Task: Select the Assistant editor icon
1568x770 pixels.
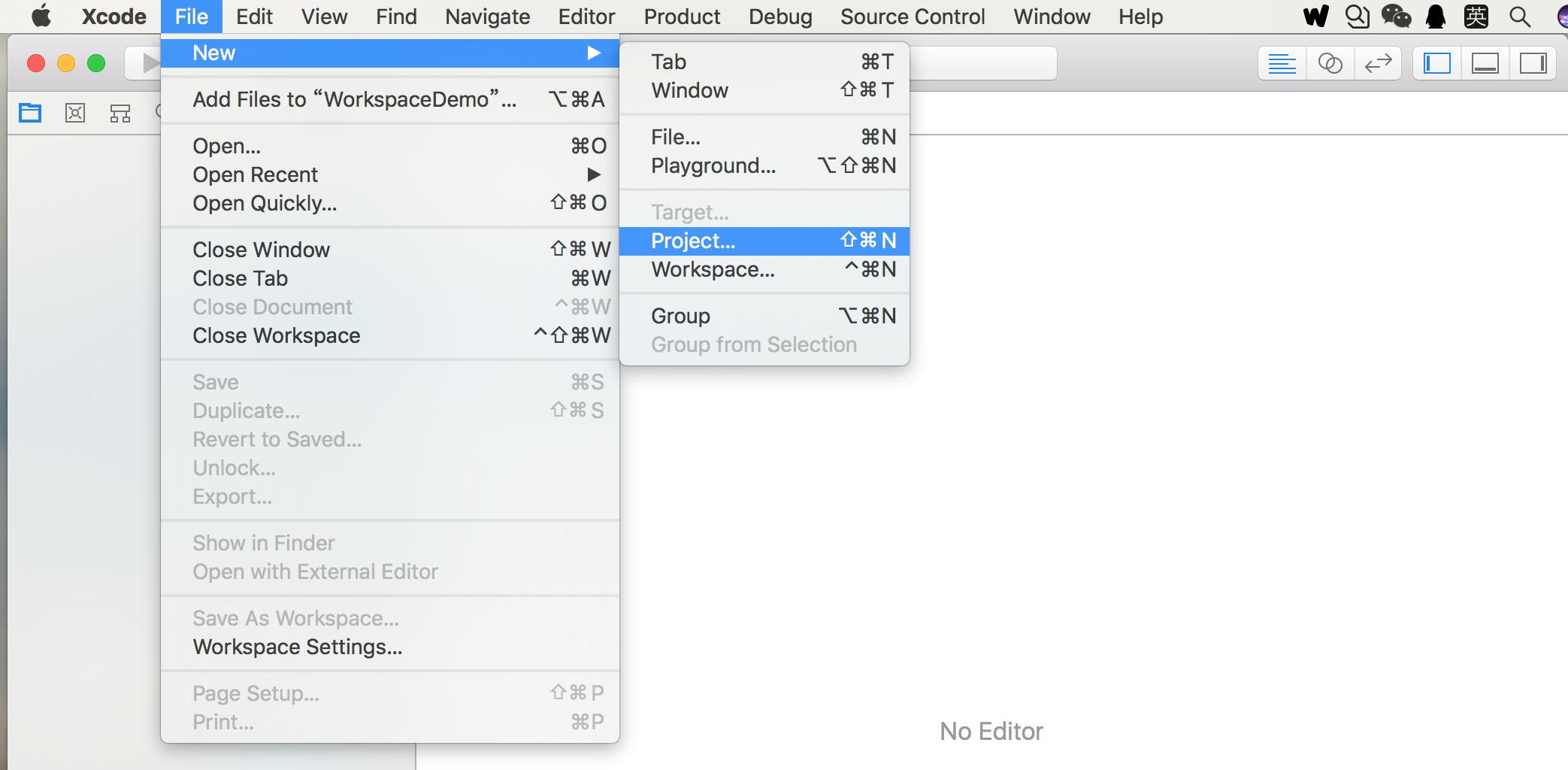Action: point(1330,64)
